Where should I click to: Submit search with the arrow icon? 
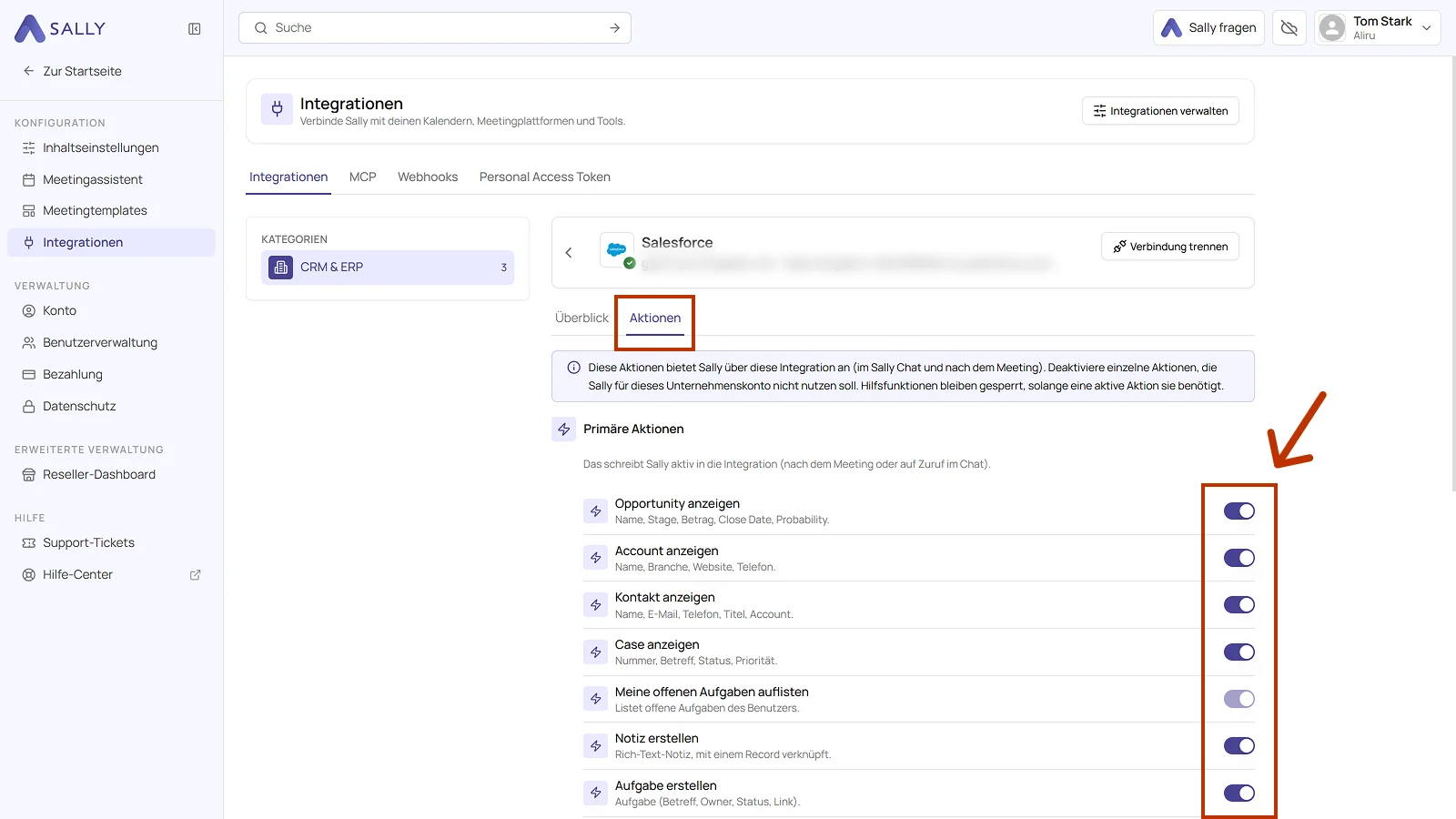tap(615, 28)
